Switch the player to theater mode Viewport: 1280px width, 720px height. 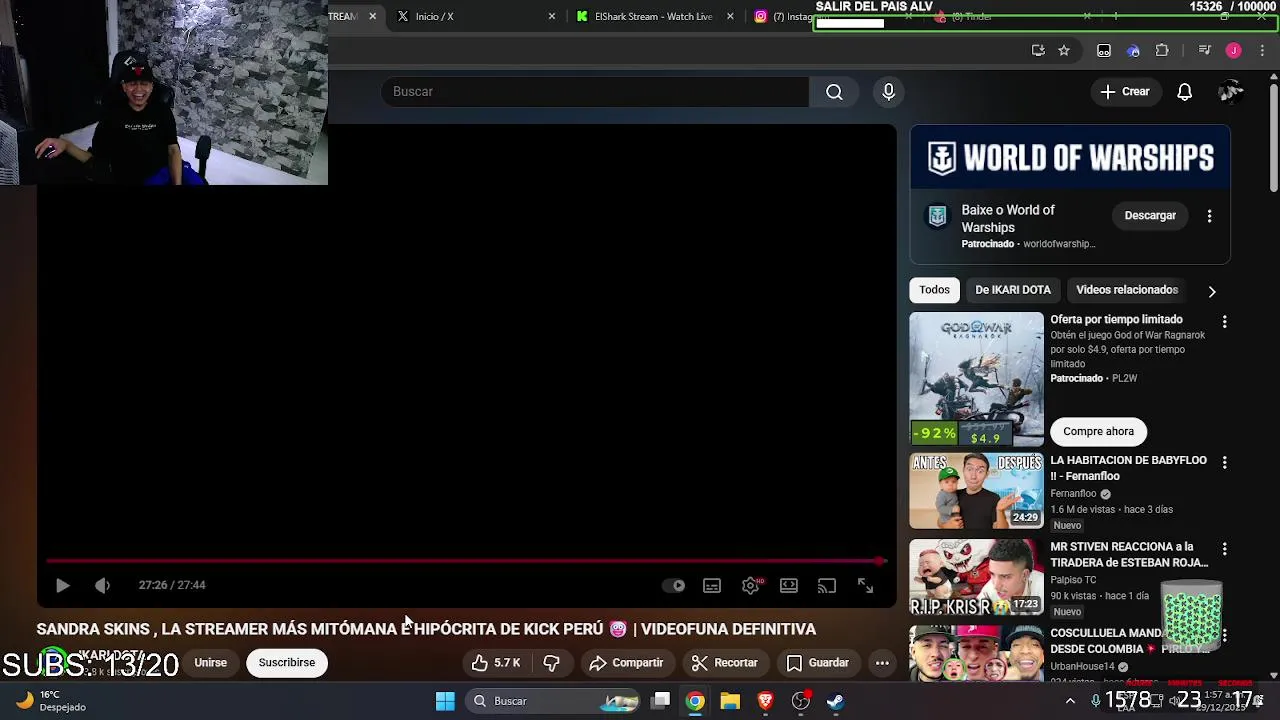click(789, 586)
